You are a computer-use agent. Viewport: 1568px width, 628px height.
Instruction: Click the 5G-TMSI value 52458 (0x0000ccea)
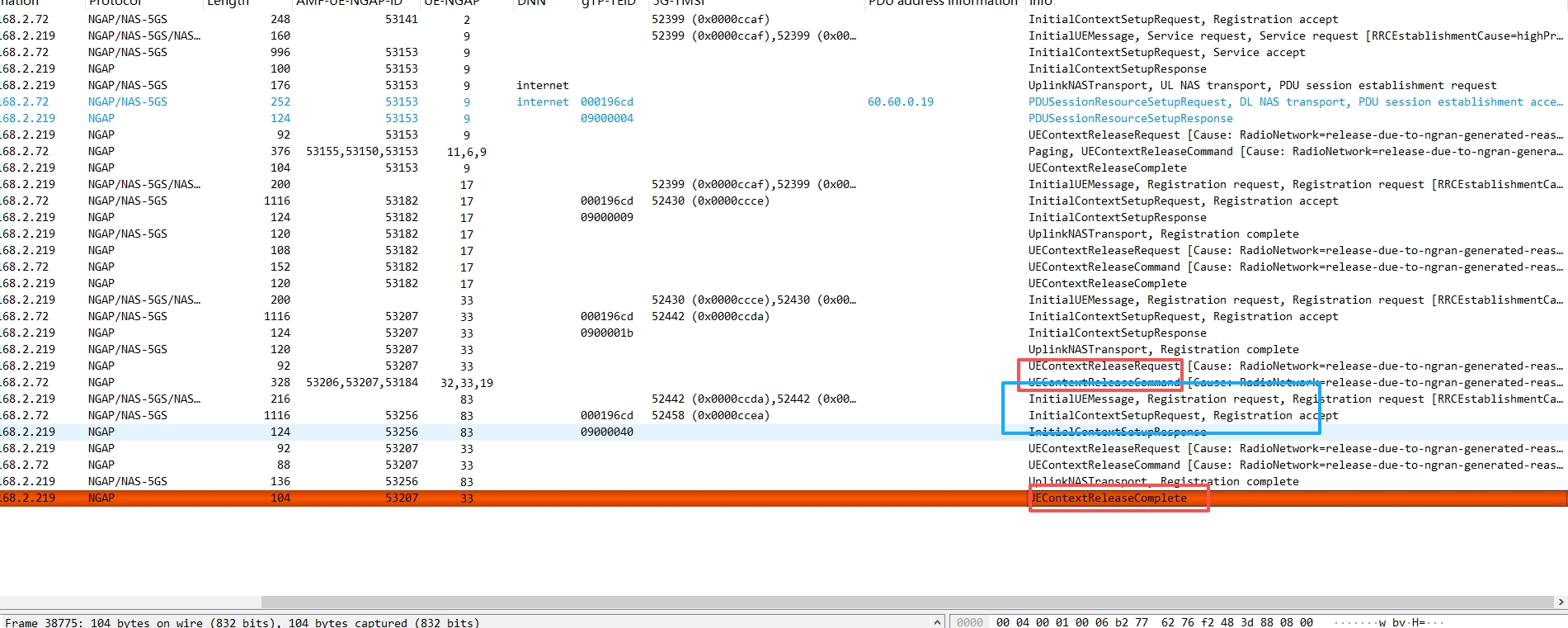[x=709, y=416]
